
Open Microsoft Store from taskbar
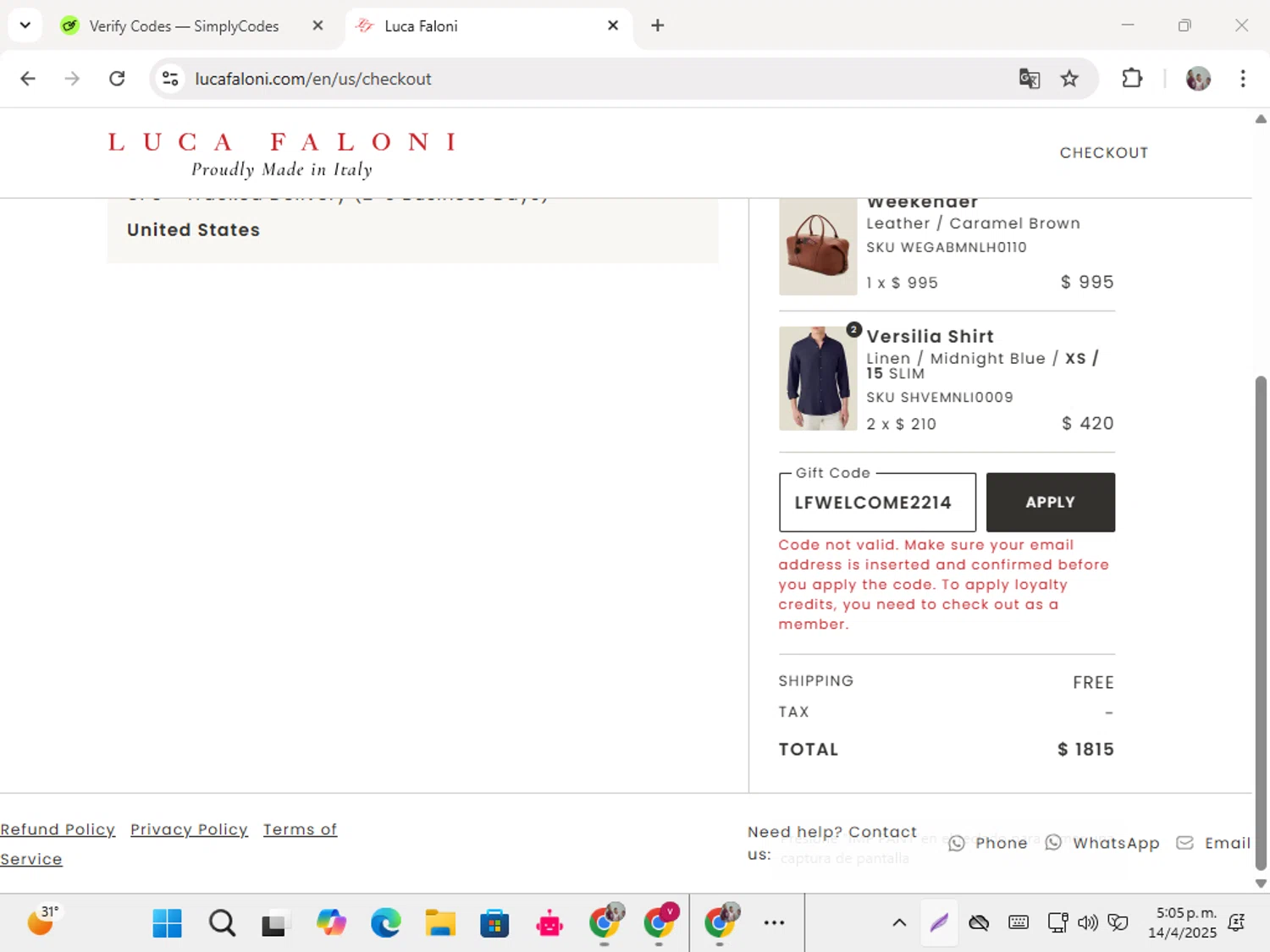click(x=494, y=923)
